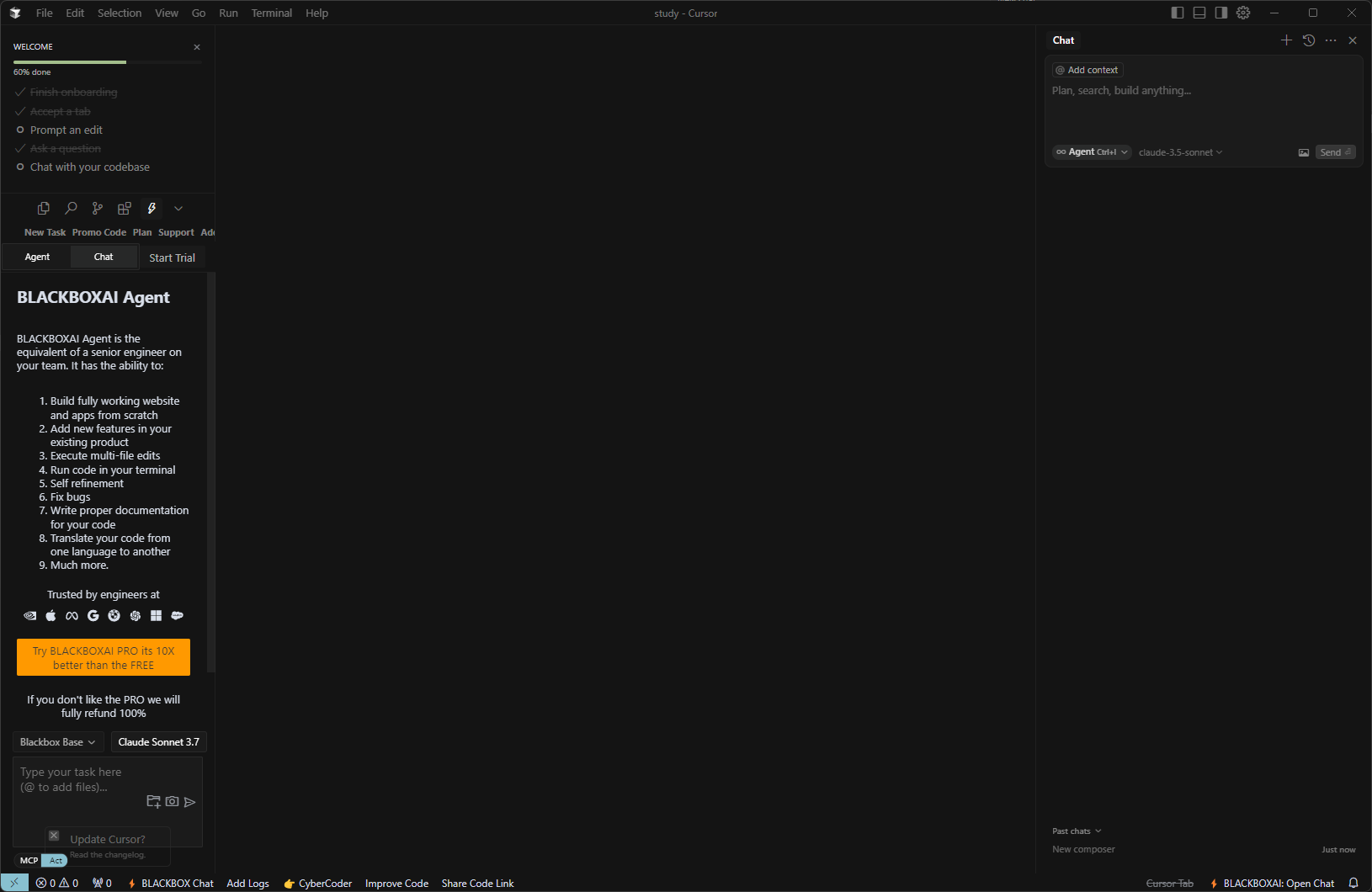Click the Start Trial button
1372x892 pixels.
(x=172, y=258)
